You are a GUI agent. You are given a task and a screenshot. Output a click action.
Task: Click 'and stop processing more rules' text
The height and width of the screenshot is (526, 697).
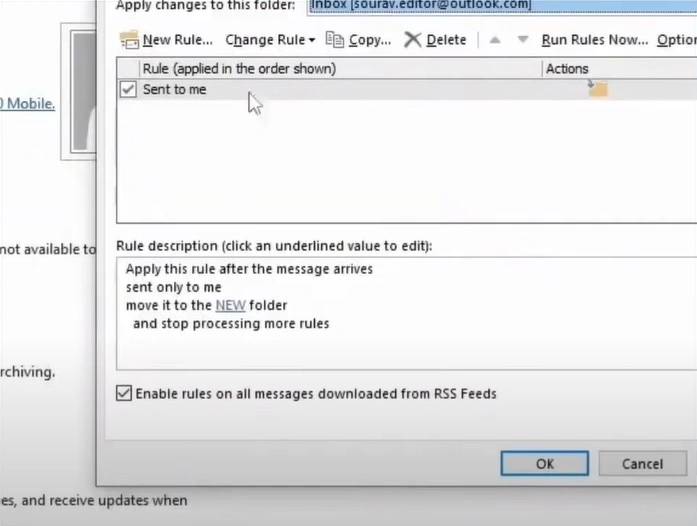231,323
